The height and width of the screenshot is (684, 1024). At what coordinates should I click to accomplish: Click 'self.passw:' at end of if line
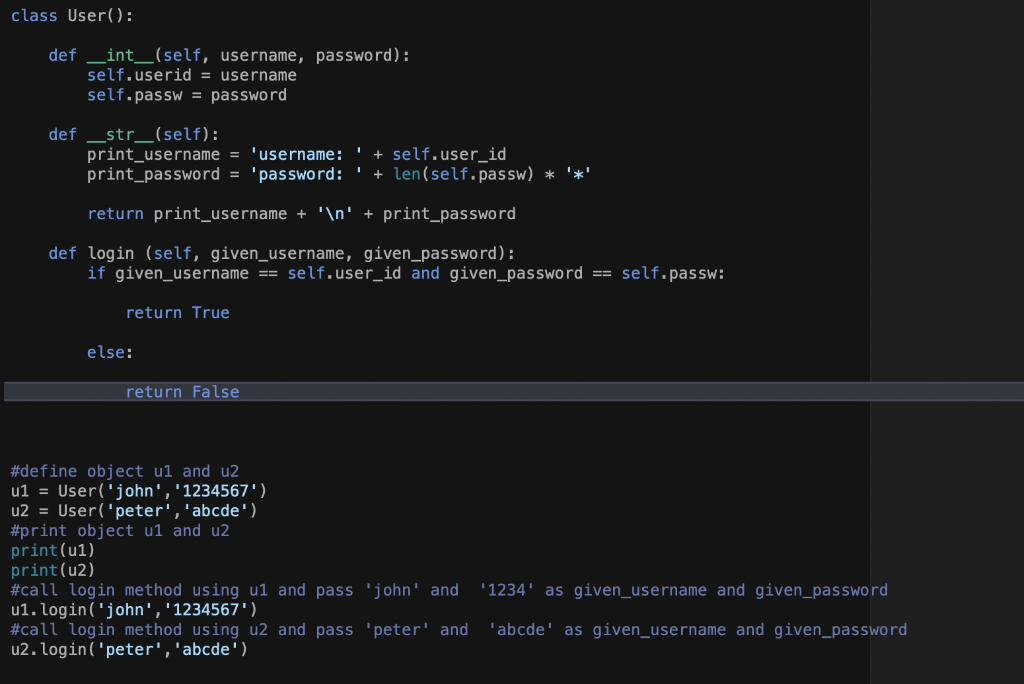pyautogui.click(x=673, y=273)
